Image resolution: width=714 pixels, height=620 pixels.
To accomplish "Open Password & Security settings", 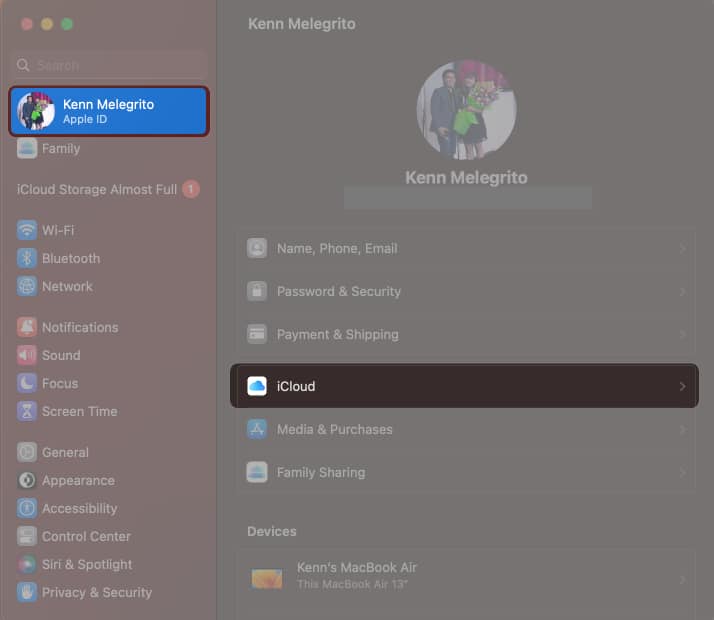I will coord(465,291).
